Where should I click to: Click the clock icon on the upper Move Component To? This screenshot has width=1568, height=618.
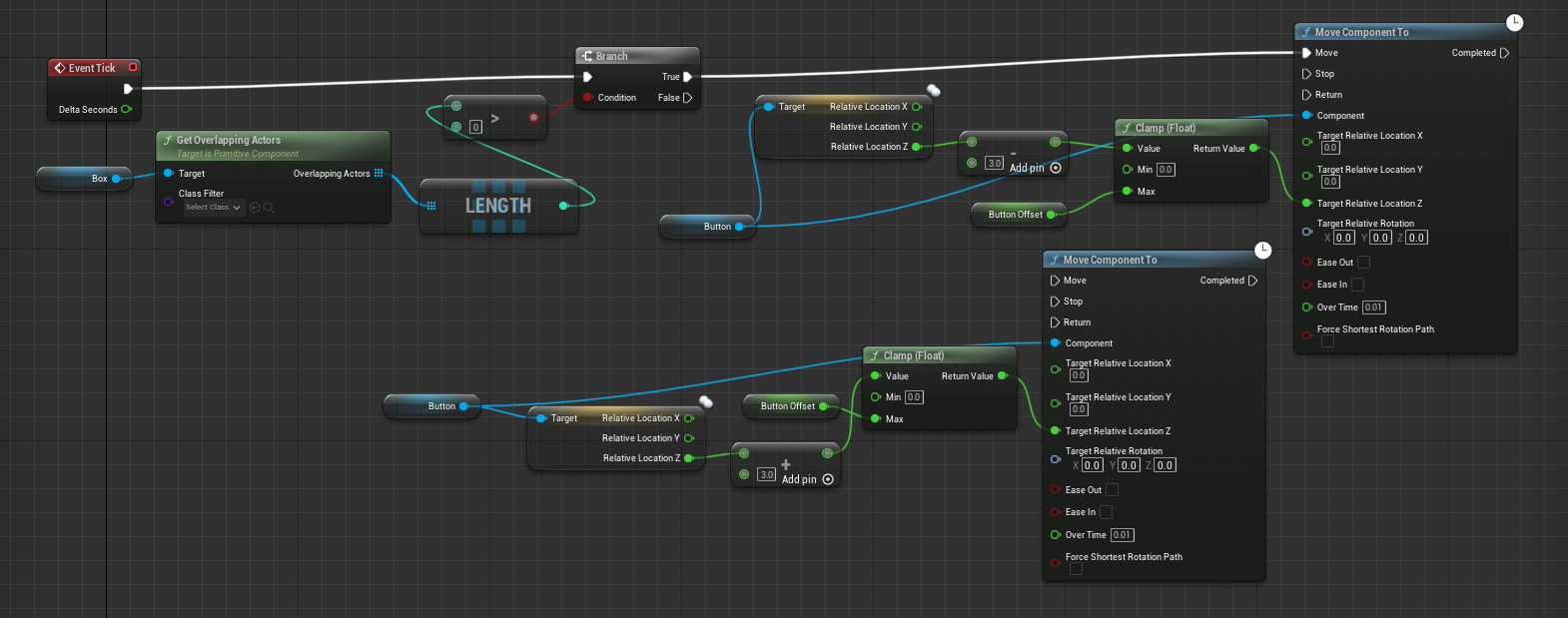[1514, 22]
